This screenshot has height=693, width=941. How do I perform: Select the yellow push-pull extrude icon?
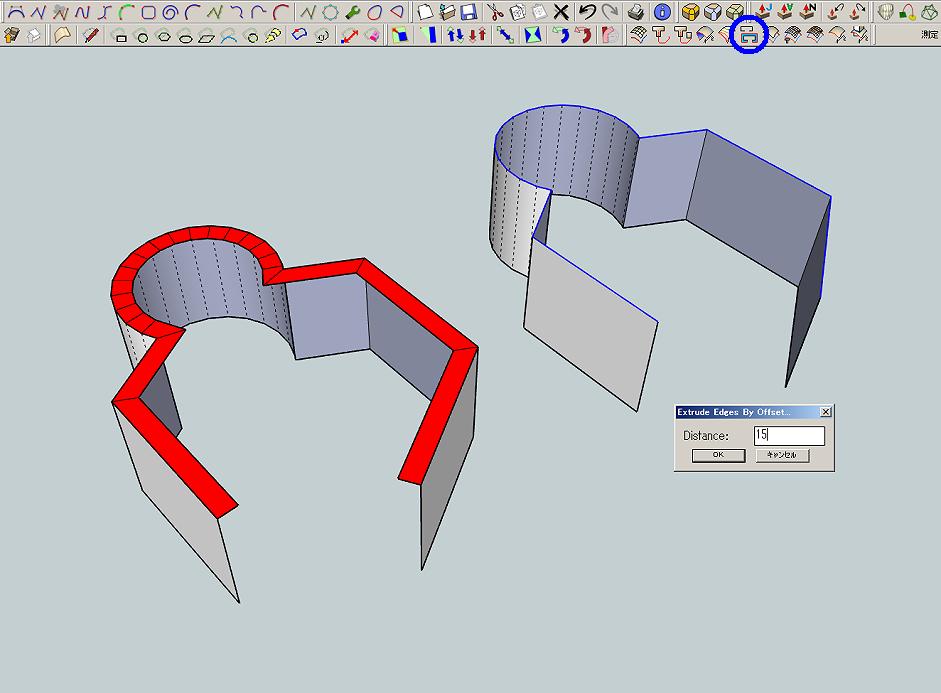(x=274, y=36)
